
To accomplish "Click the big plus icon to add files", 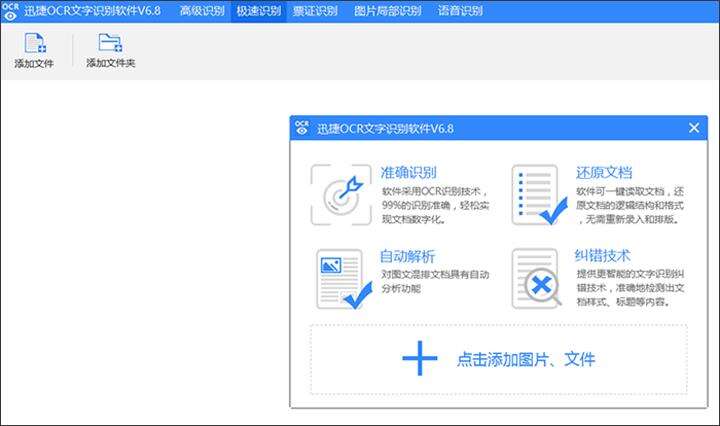I will point(420,359).
